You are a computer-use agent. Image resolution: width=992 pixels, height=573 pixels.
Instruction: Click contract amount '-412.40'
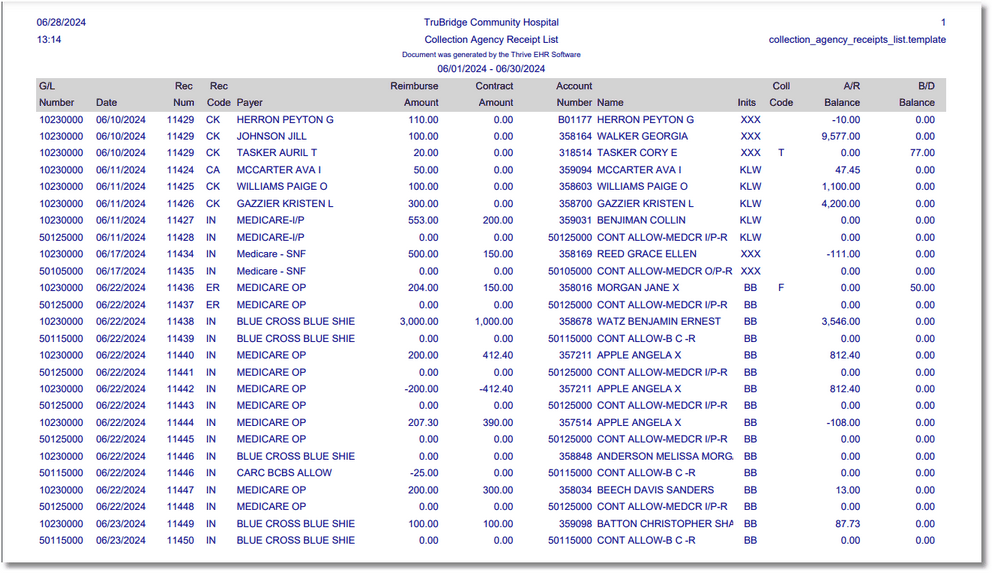pyautogui.click(x=496, y=389)
